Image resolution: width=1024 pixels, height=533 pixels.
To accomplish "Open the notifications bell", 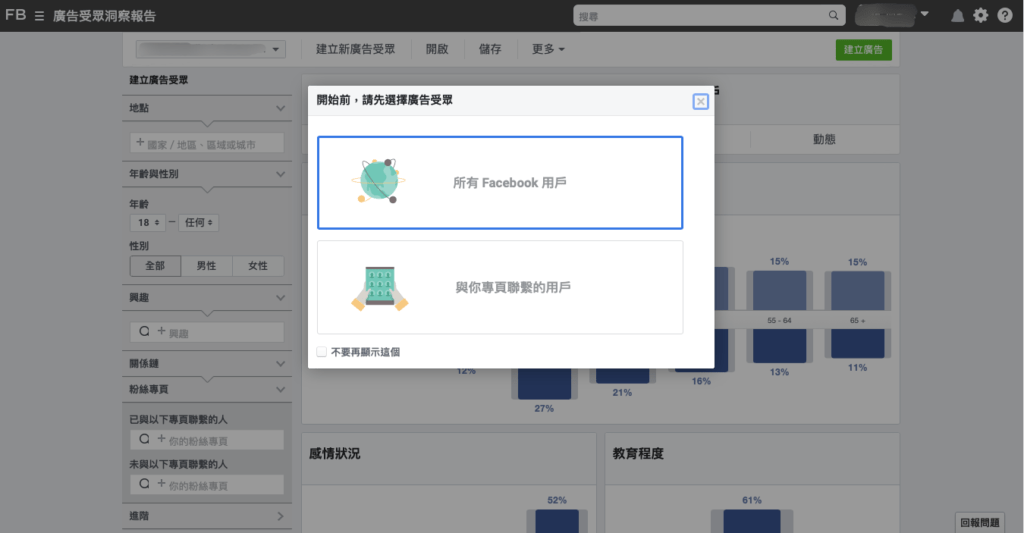I will click(x=957, y=16).
